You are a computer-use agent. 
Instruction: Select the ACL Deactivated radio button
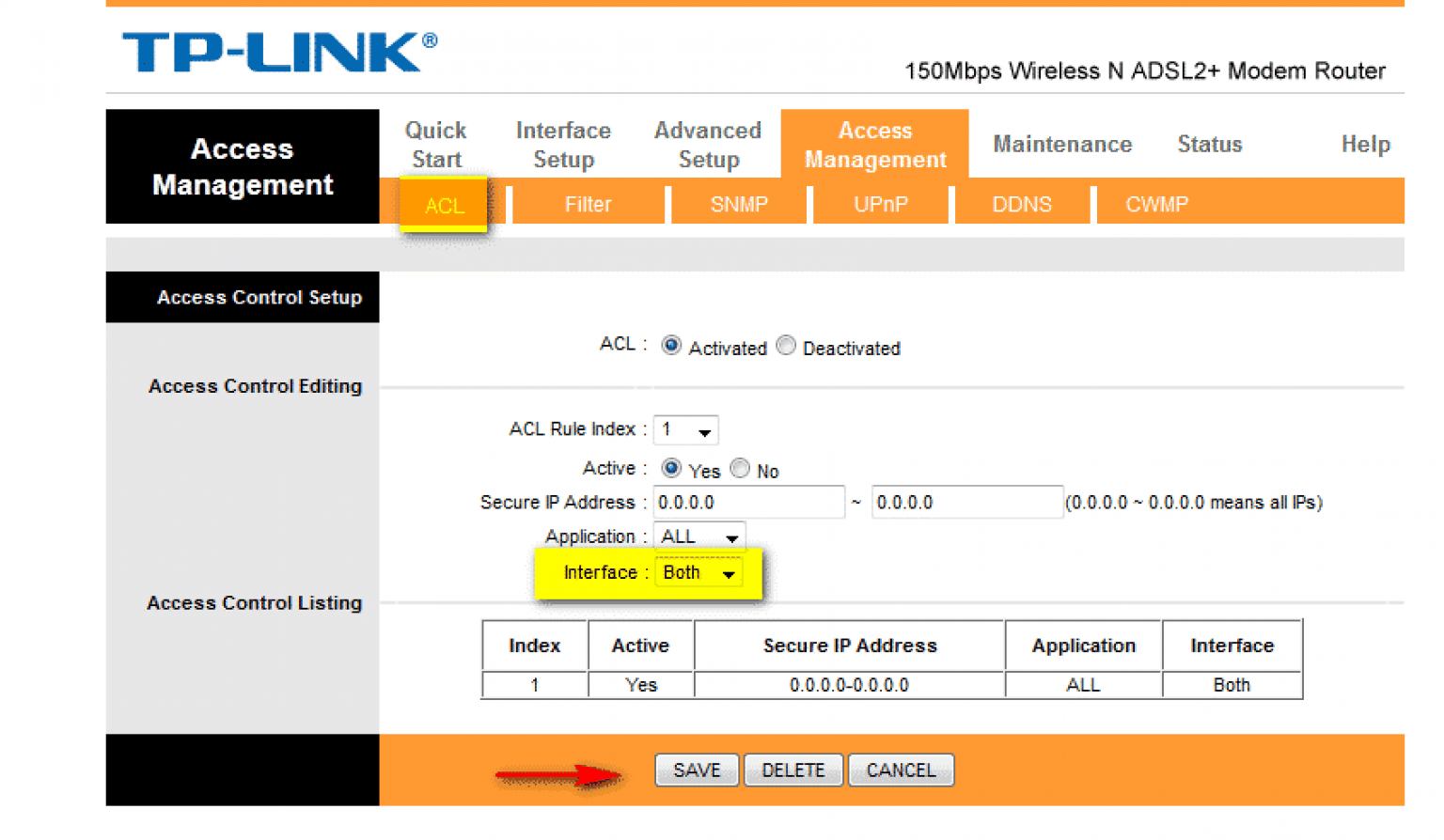(786, 346)
